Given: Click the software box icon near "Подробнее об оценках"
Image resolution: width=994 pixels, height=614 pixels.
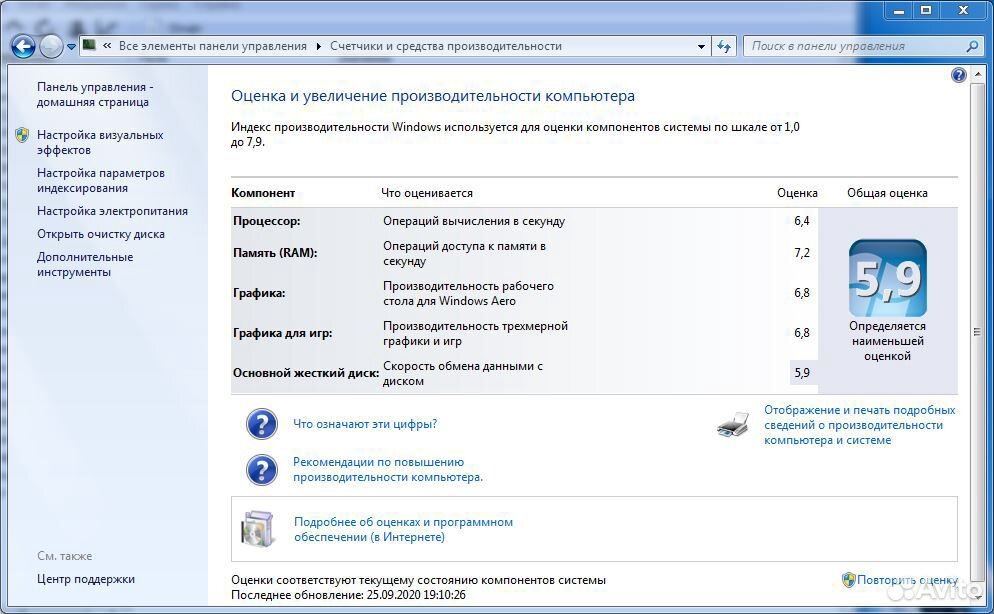Looking at the screenshot, I should [x=257, y=529].
